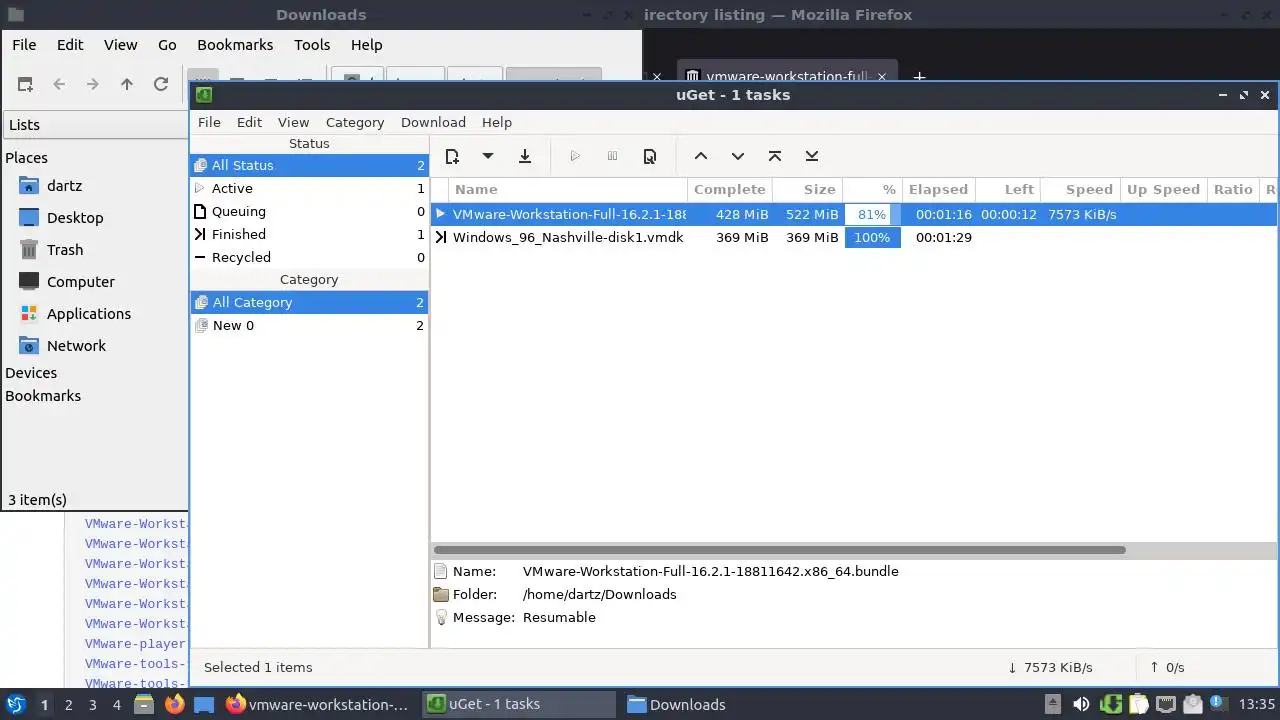Click the save/download arrow icon in uGet toolbar
The height and width of the screenshot is (720, 1280).
[524, 156]
